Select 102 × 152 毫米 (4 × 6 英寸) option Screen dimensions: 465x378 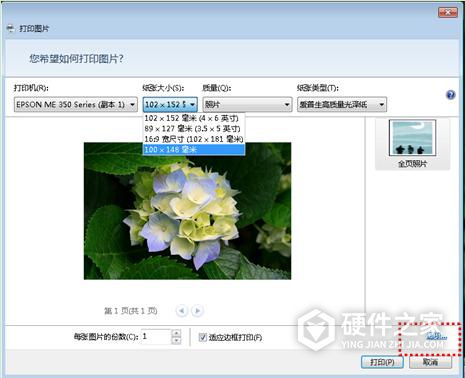pos(194,118)
